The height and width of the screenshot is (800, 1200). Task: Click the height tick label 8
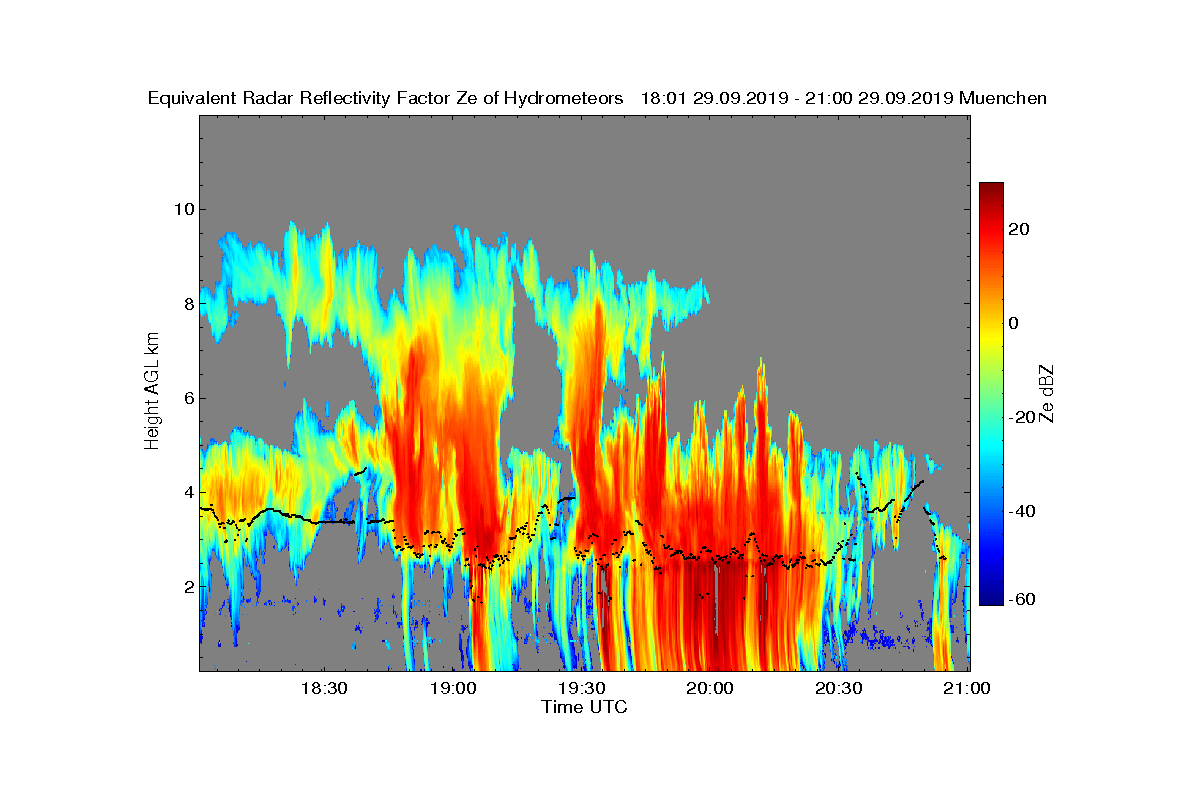(x=188, y=303)
